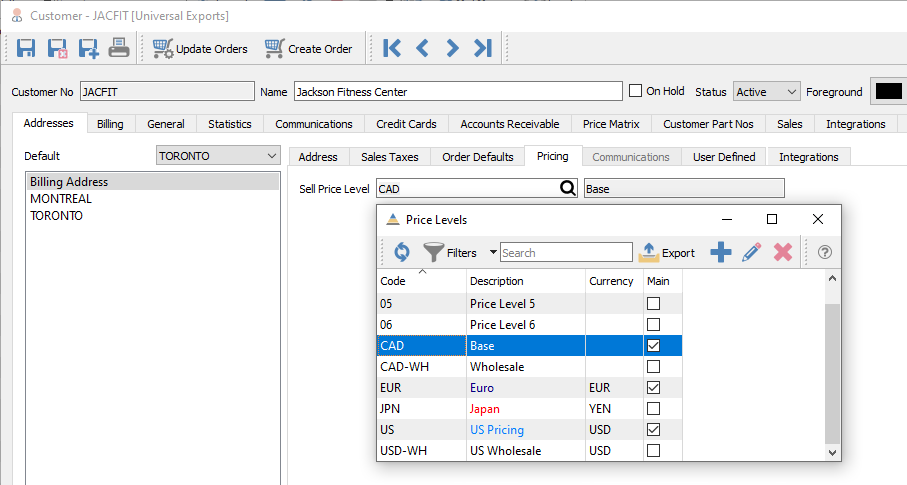Viewport: 907px width, 485px height.
Task: Refresh the Price Levels list
Action: 401,253
